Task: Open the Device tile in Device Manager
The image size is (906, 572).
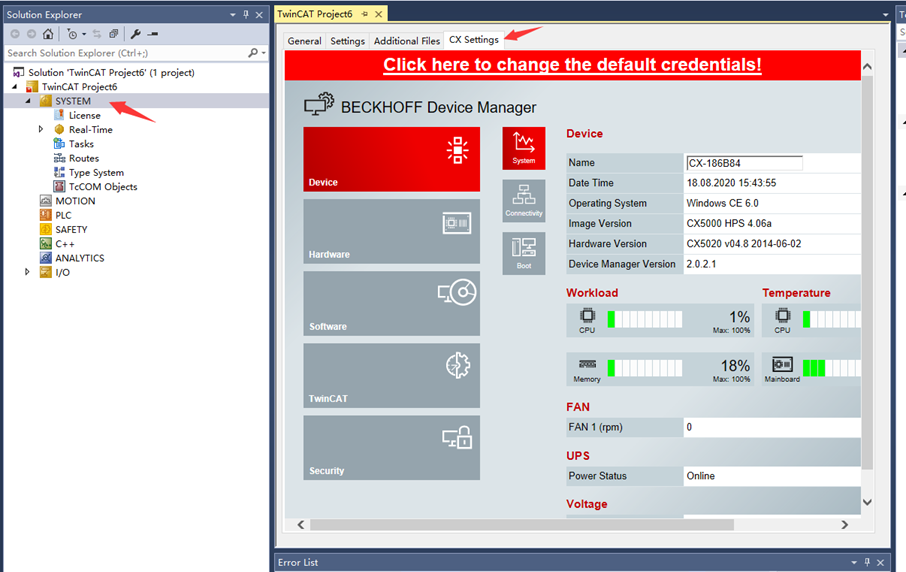Action: (392, 159)
